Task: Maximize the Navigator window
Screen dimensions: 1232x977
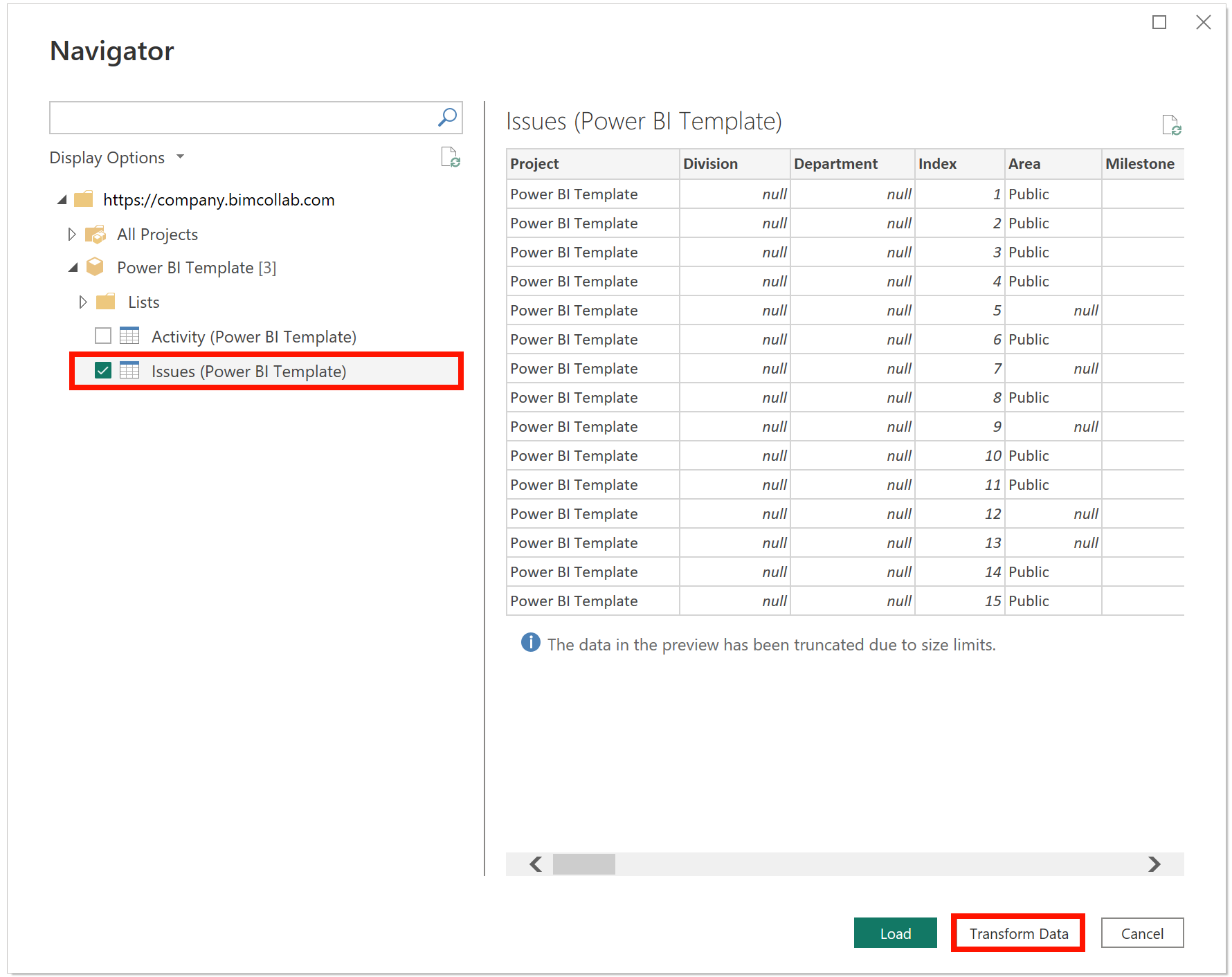Action: click(1159, 22)
